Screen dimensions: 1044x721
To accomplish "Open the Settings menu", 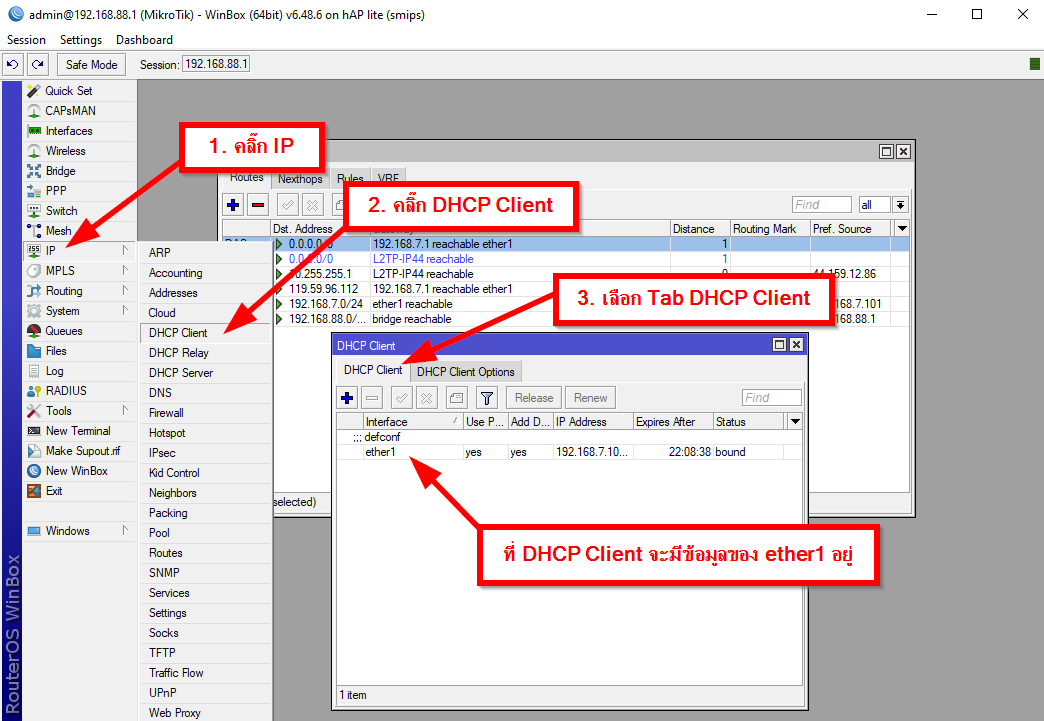I will (x=81, y=40).
